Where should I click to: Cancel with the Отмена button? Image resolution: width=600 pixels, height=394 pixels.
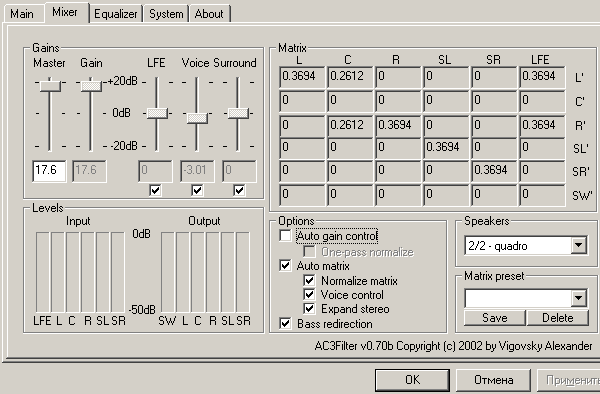point(493,380)
